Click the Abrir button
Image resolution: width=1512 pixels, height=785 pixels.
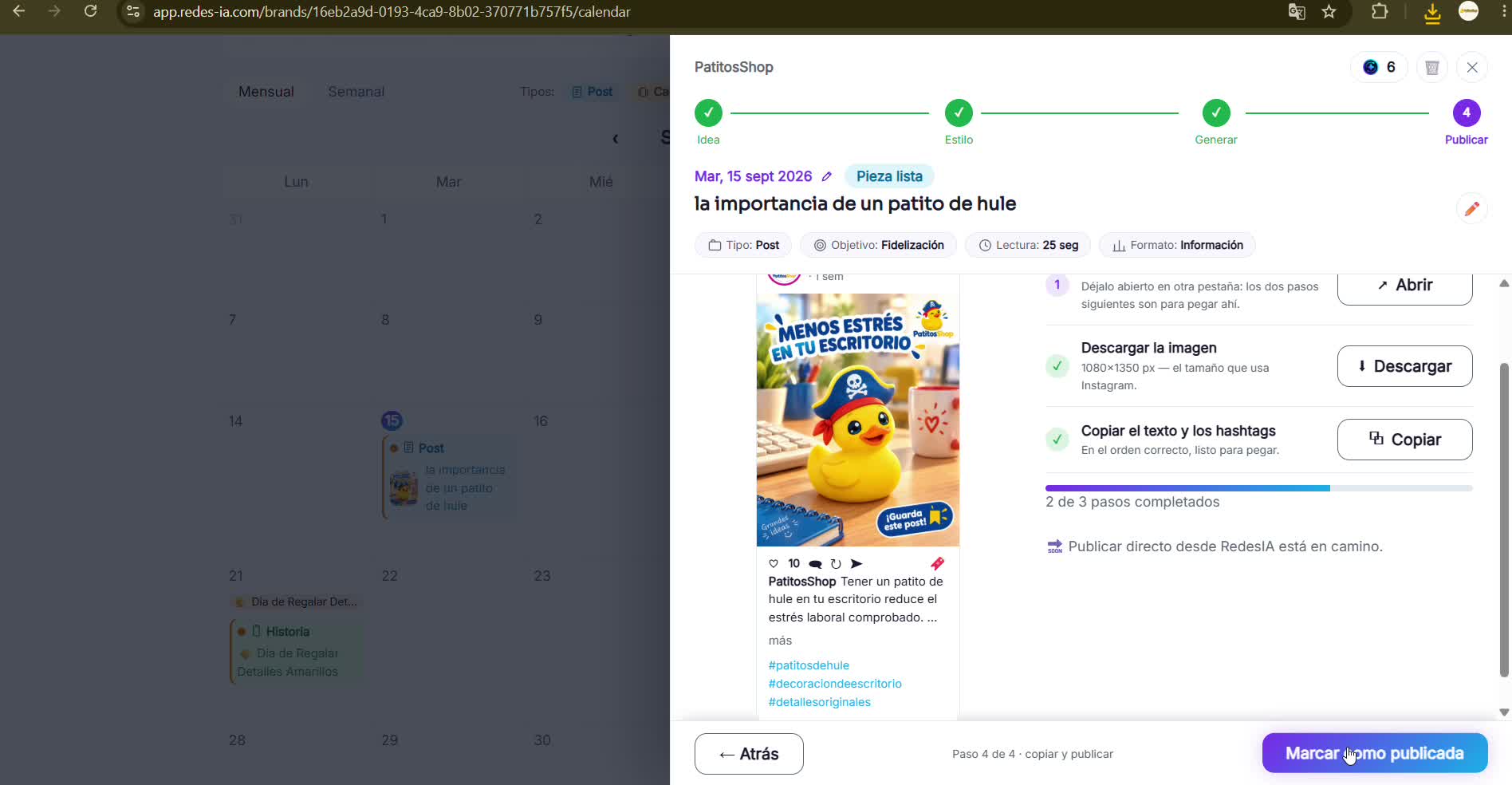coord(1404,286)
